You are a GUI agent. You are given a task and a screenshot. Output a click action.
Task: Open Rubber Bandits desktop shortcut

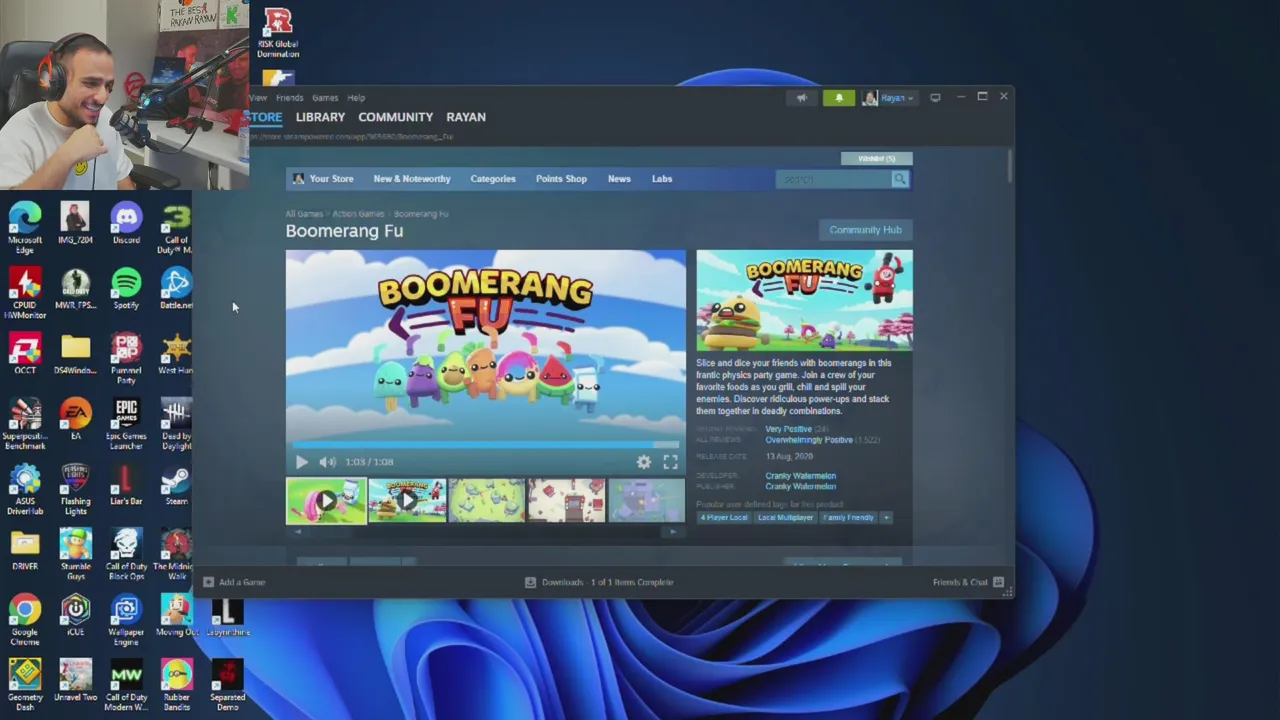(x=176, y=686)
